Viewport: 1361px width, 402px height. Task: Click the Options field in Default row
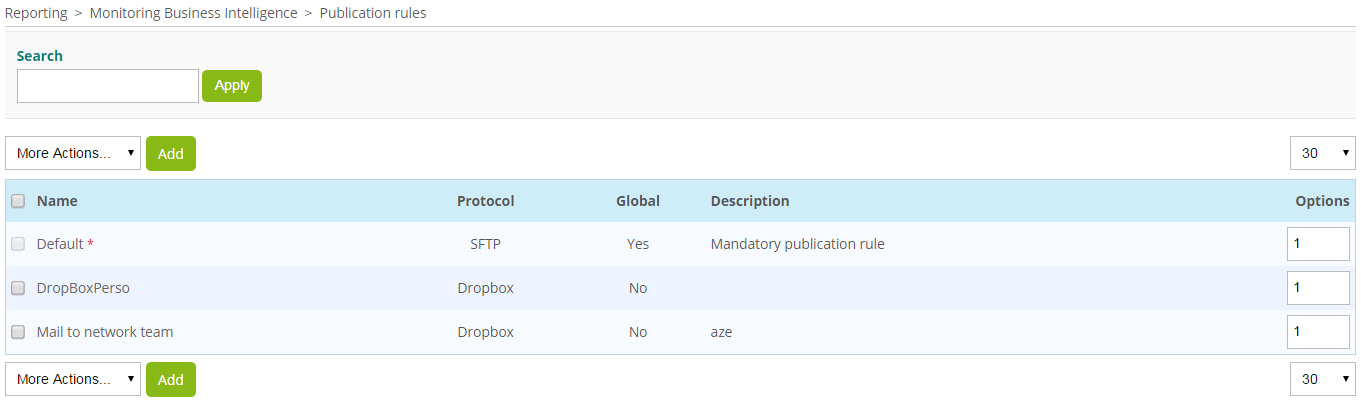(1317, 244)
